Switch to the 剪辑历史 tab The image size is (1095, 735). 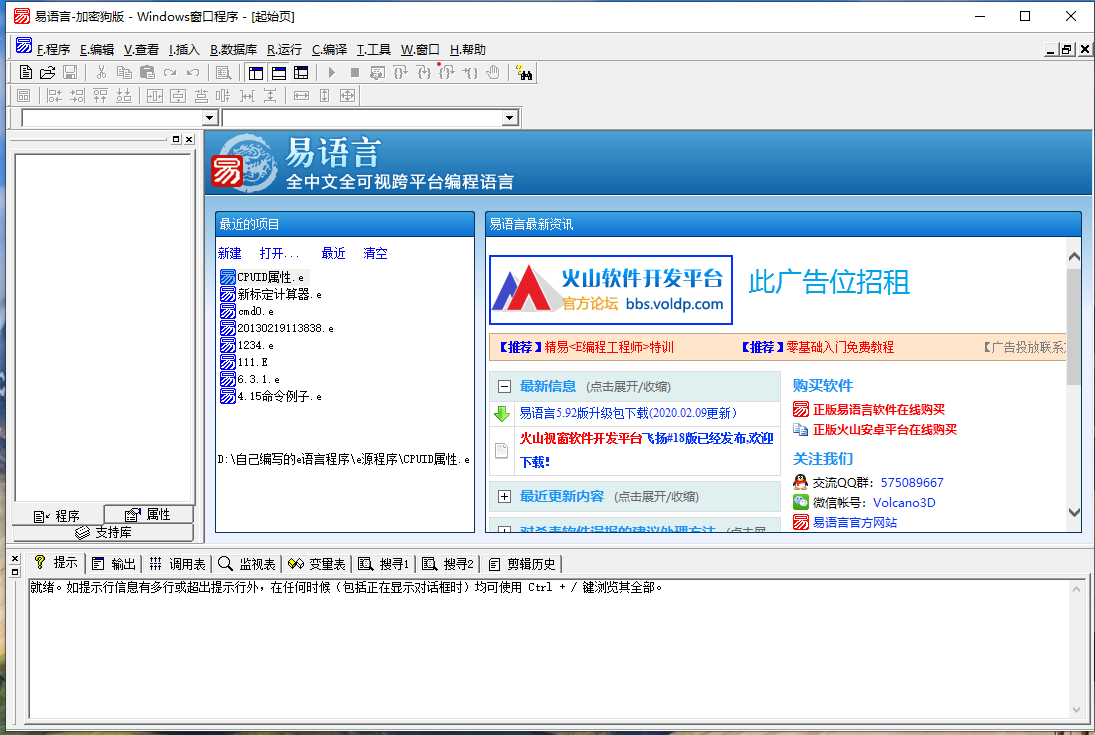point(522,564)
